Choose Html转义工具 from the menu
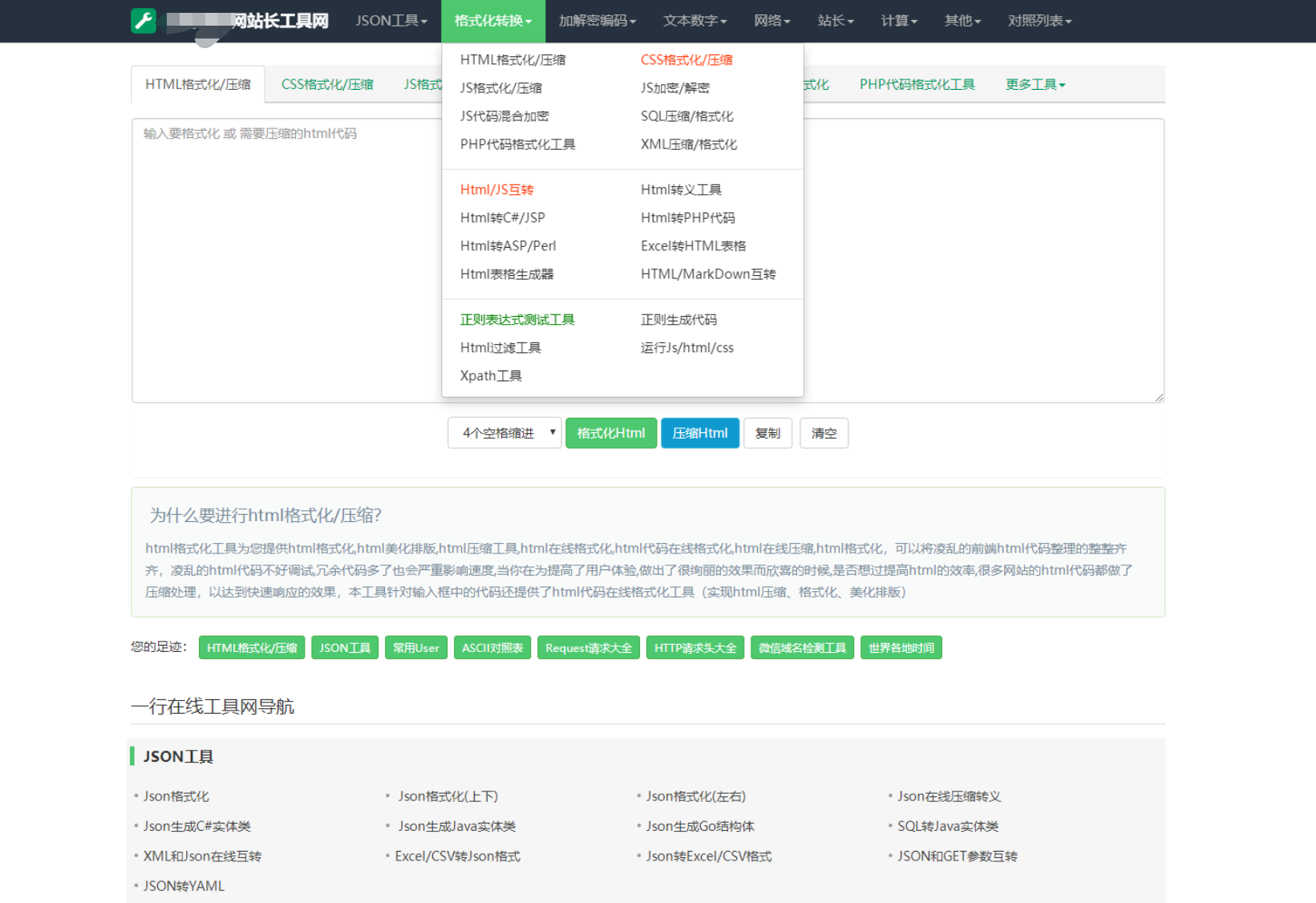This screenshot has height=903, width=1316. [681, 189]
